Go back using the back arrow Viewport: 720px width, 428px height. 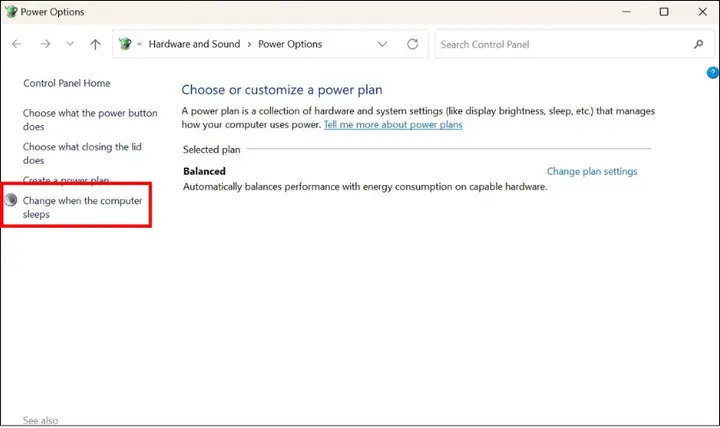[17, 44]
